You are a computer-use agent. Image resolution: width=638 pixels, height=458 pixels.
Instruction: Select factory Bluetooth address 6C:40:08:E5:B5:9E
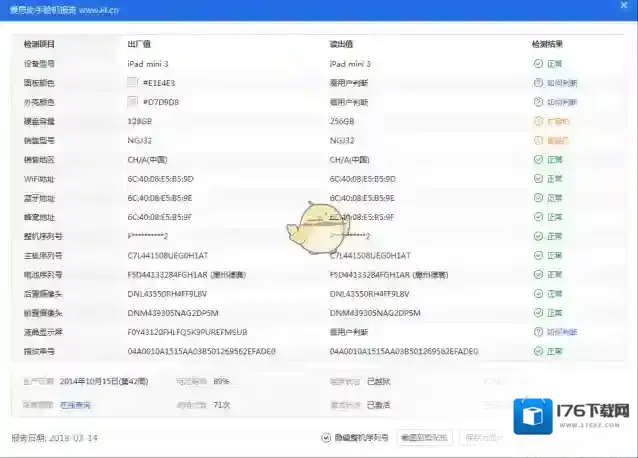point(160,198)
